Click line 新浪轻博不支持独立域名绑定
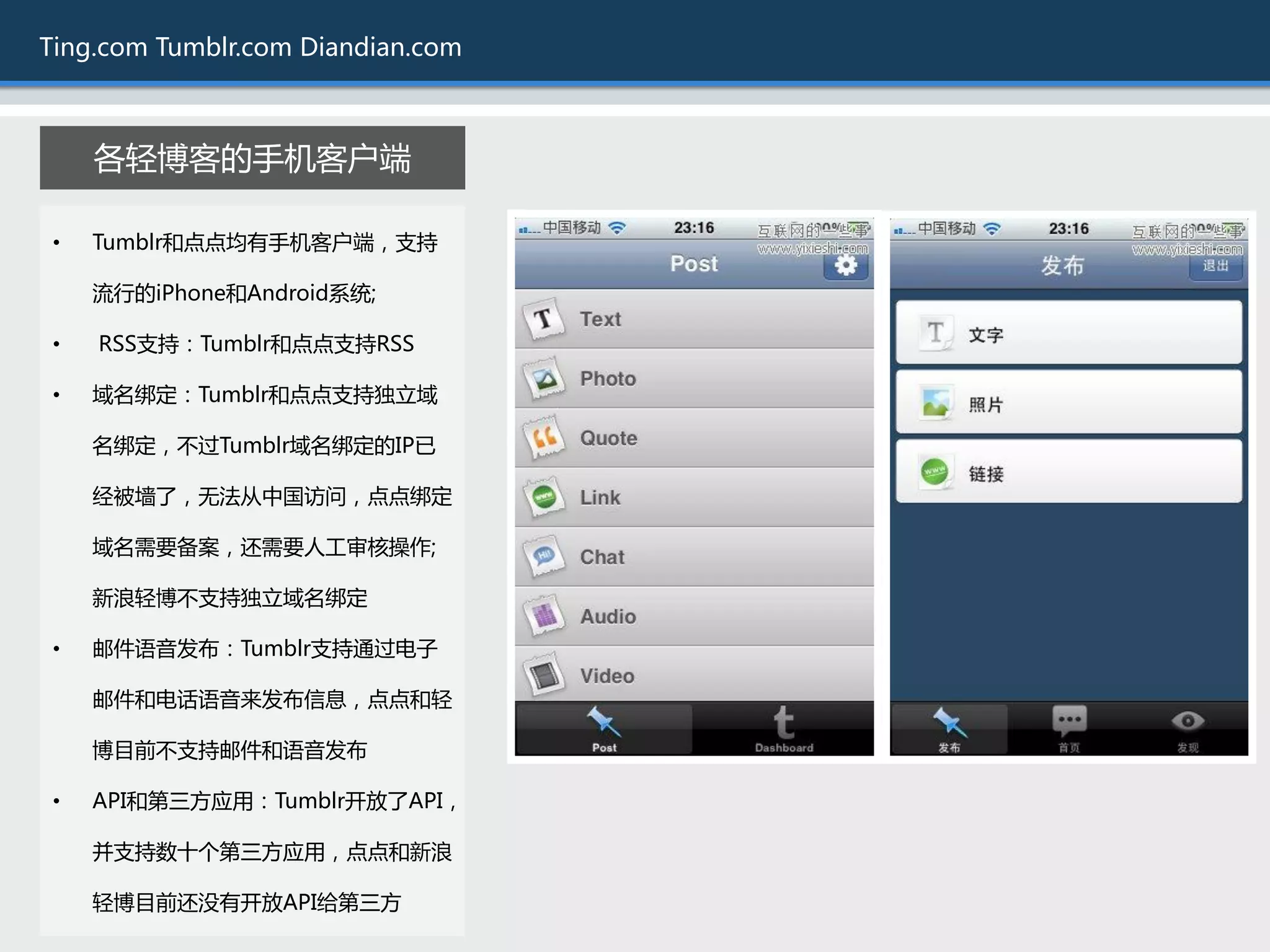1270x952 pixels. (x=230, y=598)
